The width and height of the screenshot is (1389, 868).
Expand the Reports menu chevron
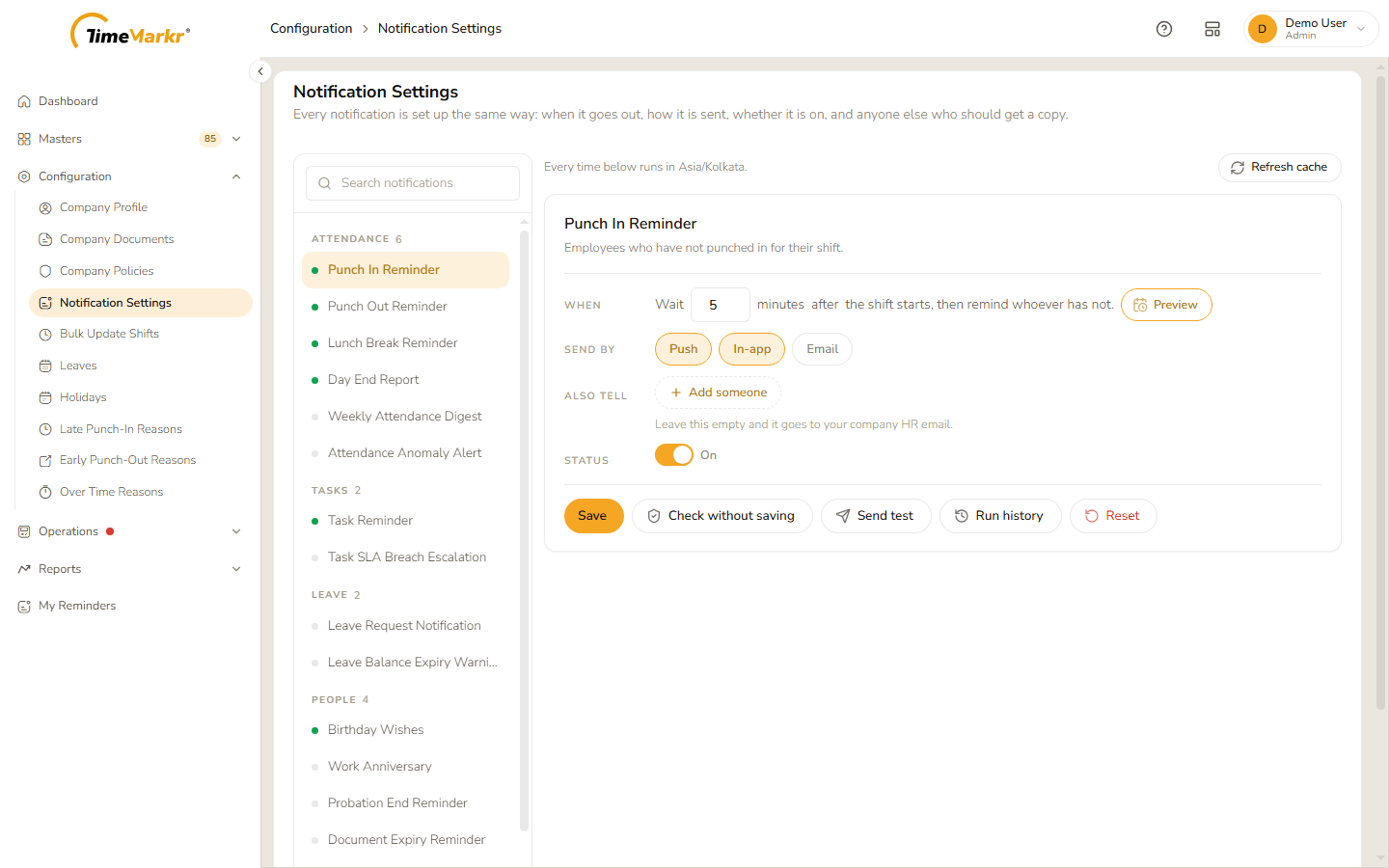click(236, 569)
